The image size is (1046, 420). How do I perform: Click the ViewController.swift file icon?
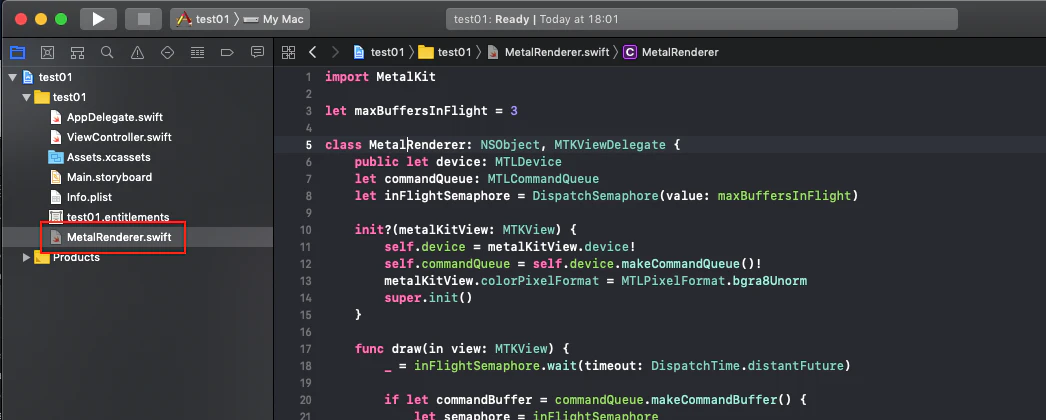tap(56, 137)
